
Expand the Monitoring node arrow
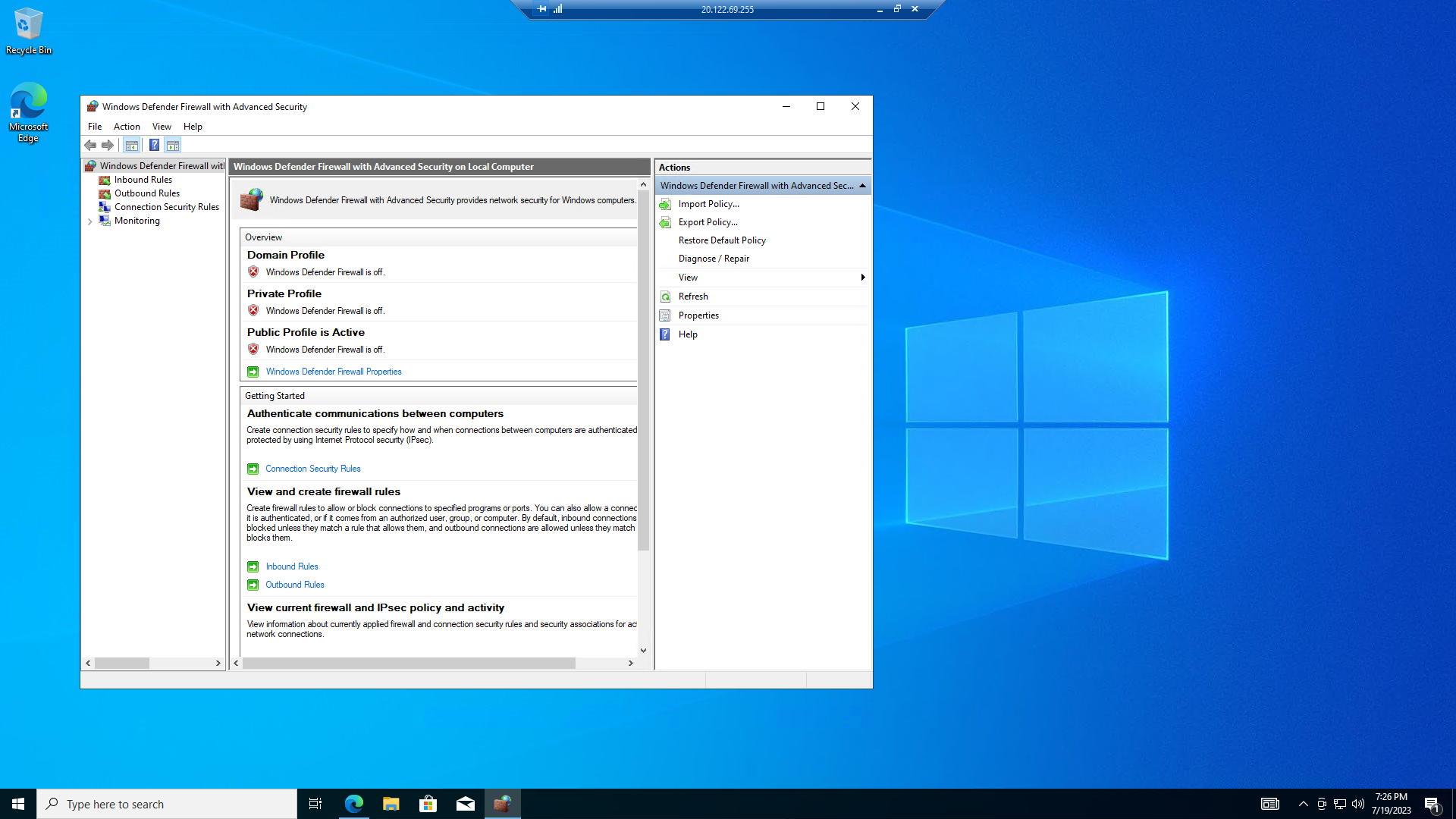coord(90,221)
